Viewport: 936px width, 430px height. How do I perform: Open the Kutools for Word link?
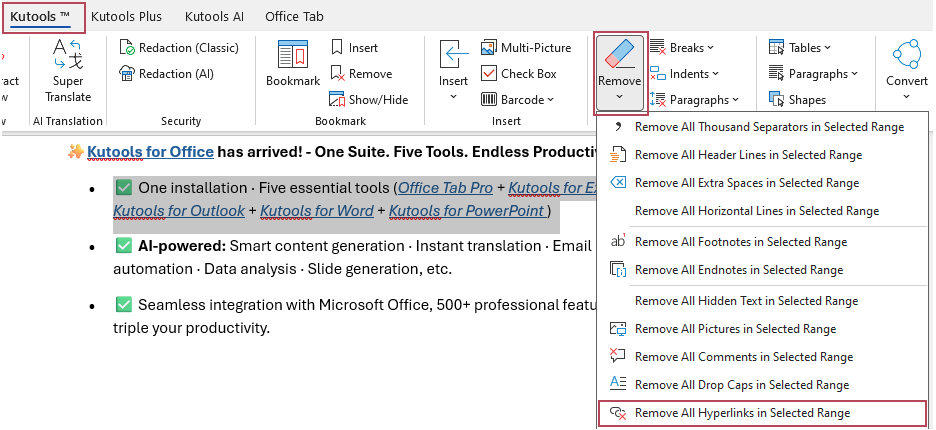tap(317, 211)
